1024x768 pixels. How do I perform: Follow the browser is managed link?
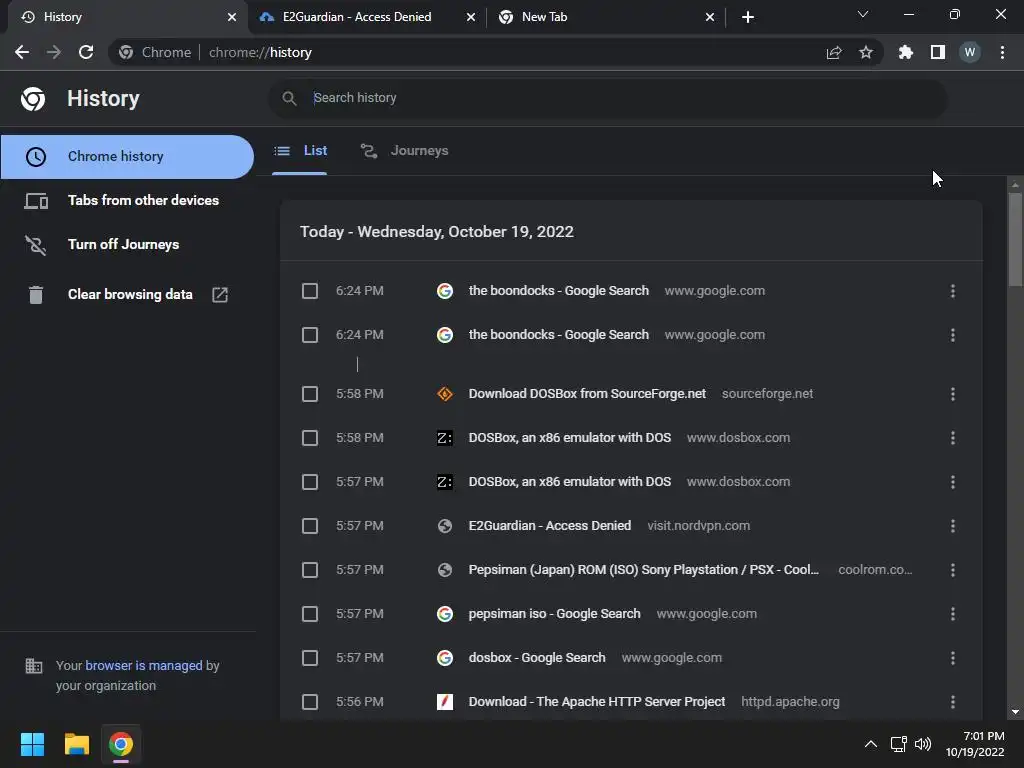coord(144,665)
